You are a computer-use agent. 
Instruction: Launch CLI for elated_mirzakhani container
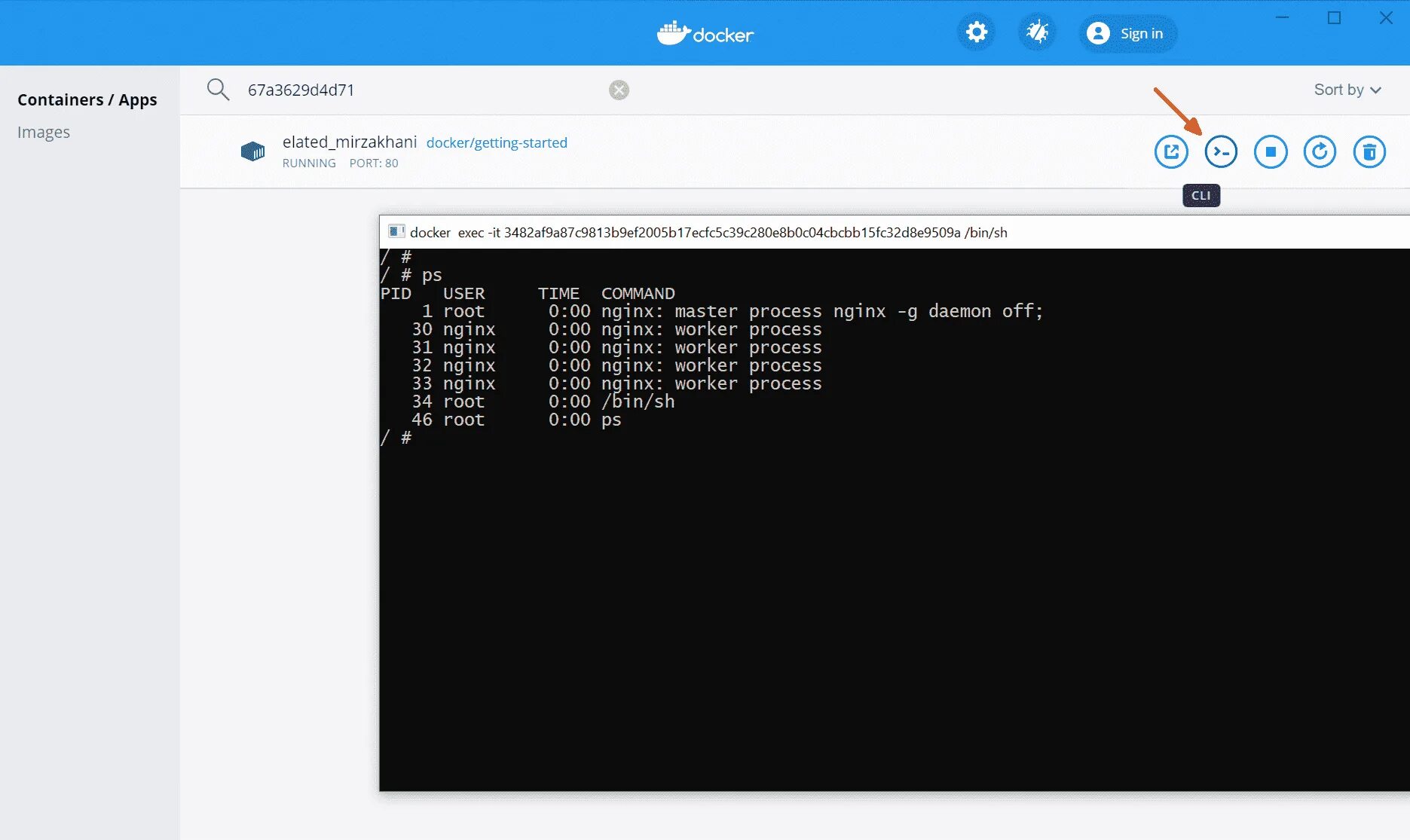pos(1221,152)
